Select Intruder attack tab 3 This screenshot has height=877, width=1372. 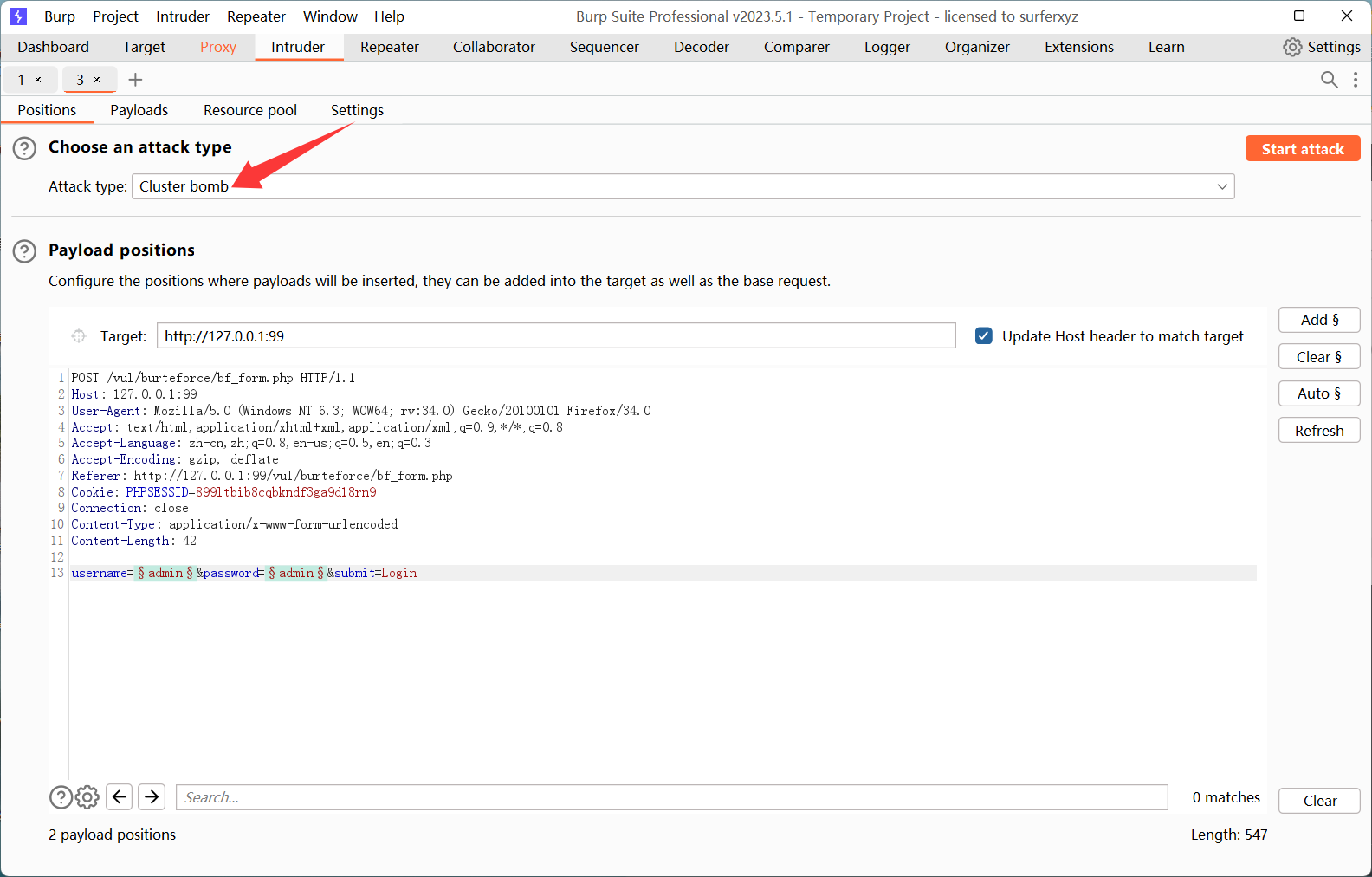click(81, 80)
